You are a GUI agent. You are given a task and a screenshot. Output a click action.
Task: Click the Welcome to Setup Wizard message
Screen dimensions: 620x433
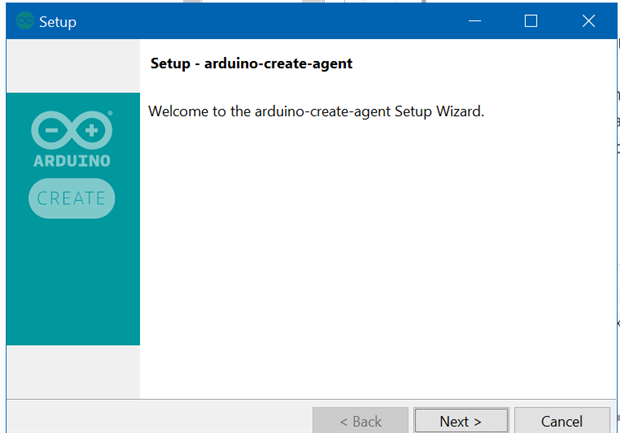pyautogui.click(x=316, y=111)
